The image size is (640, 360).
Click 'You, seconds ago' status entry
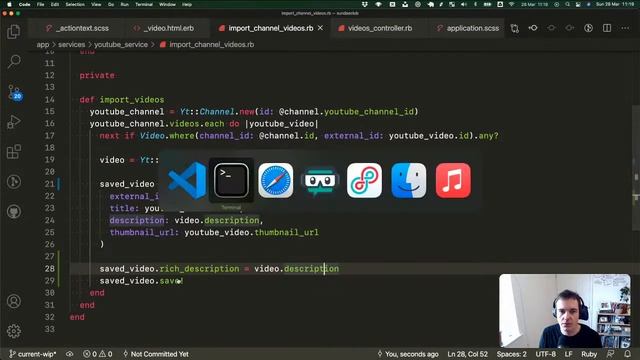coord(408,354)
